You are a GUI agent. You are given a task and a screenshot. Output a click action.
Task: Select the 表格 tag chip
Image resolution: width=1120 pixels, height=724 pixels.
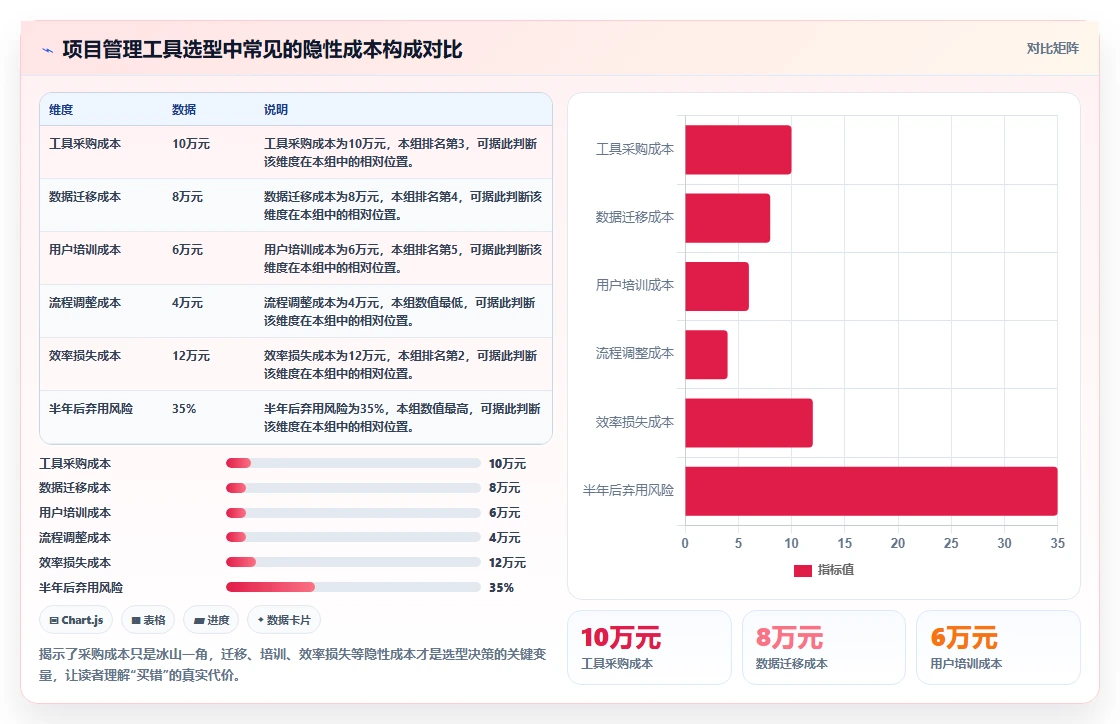(148, 620)
